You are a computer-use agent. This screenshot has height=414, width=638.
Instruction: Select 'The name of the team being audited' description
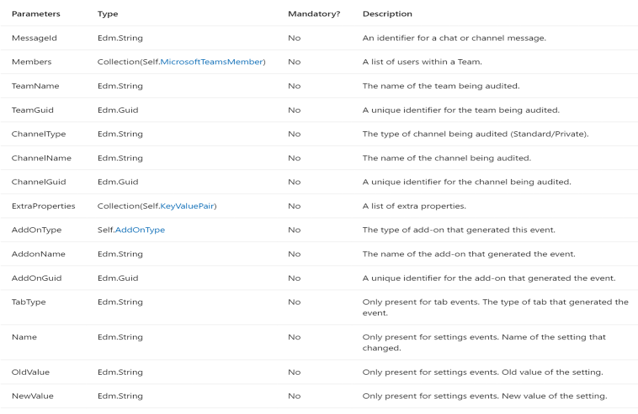(x=441, y=86)
